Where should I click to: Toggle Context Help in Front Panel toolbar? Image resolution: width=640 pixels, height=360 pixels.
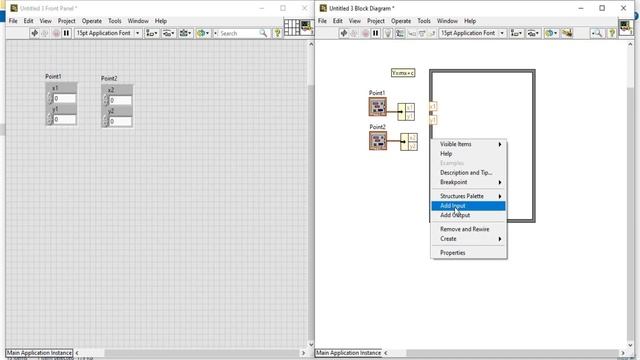[x=278, y=33]
